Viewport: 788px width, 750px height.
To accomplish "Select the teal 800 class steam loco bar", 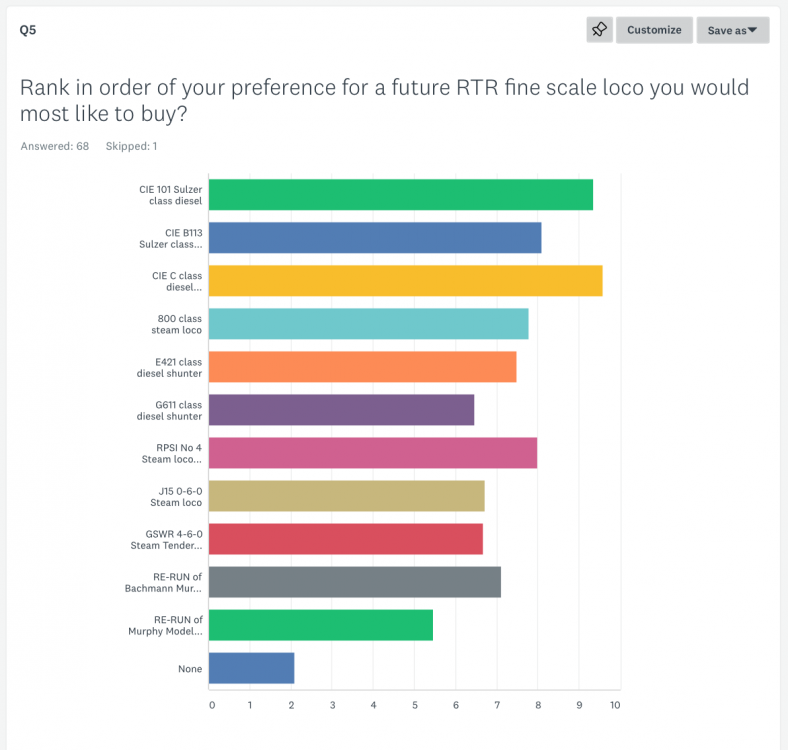I will coord(368,324).
